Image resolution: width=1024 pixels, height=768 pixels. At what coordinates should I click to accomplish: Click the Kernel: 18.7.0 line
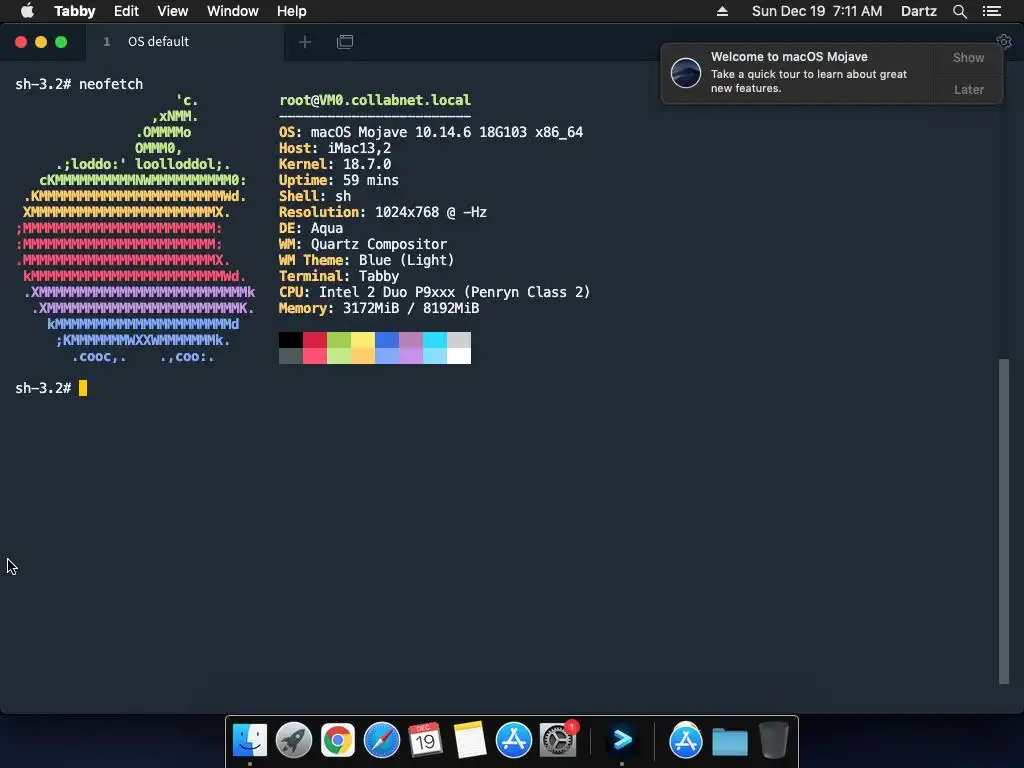coord(335,164)
